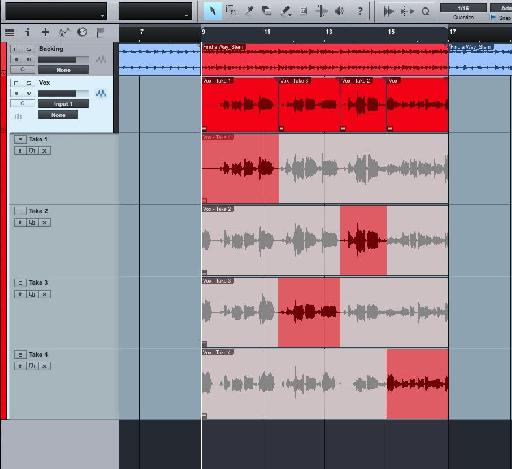
Task: Click the Vox layers icon
Action: click(19, 116)
